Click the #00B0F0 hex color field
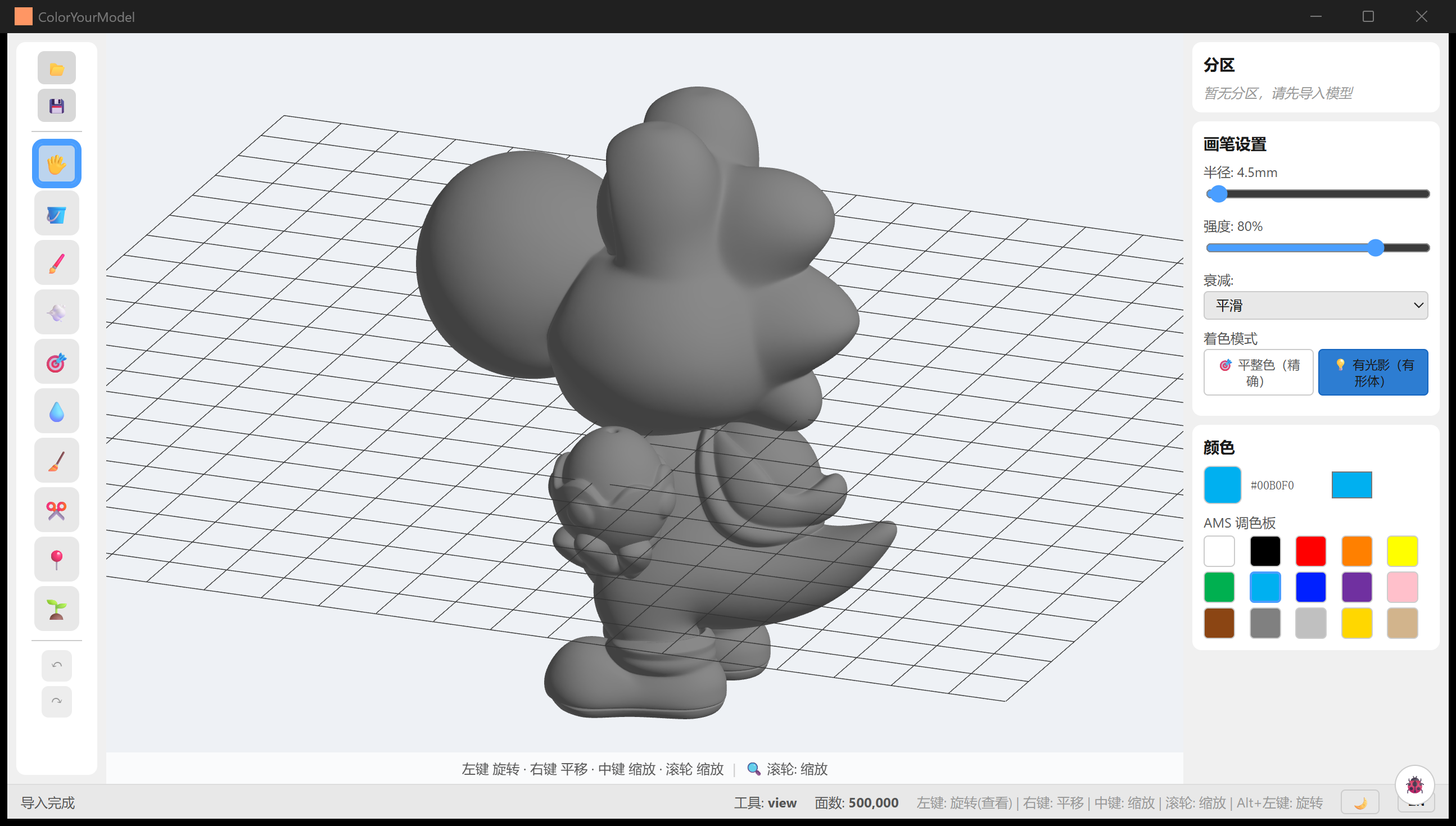Screen dimensions: 1456x826 pos(1272,485)
